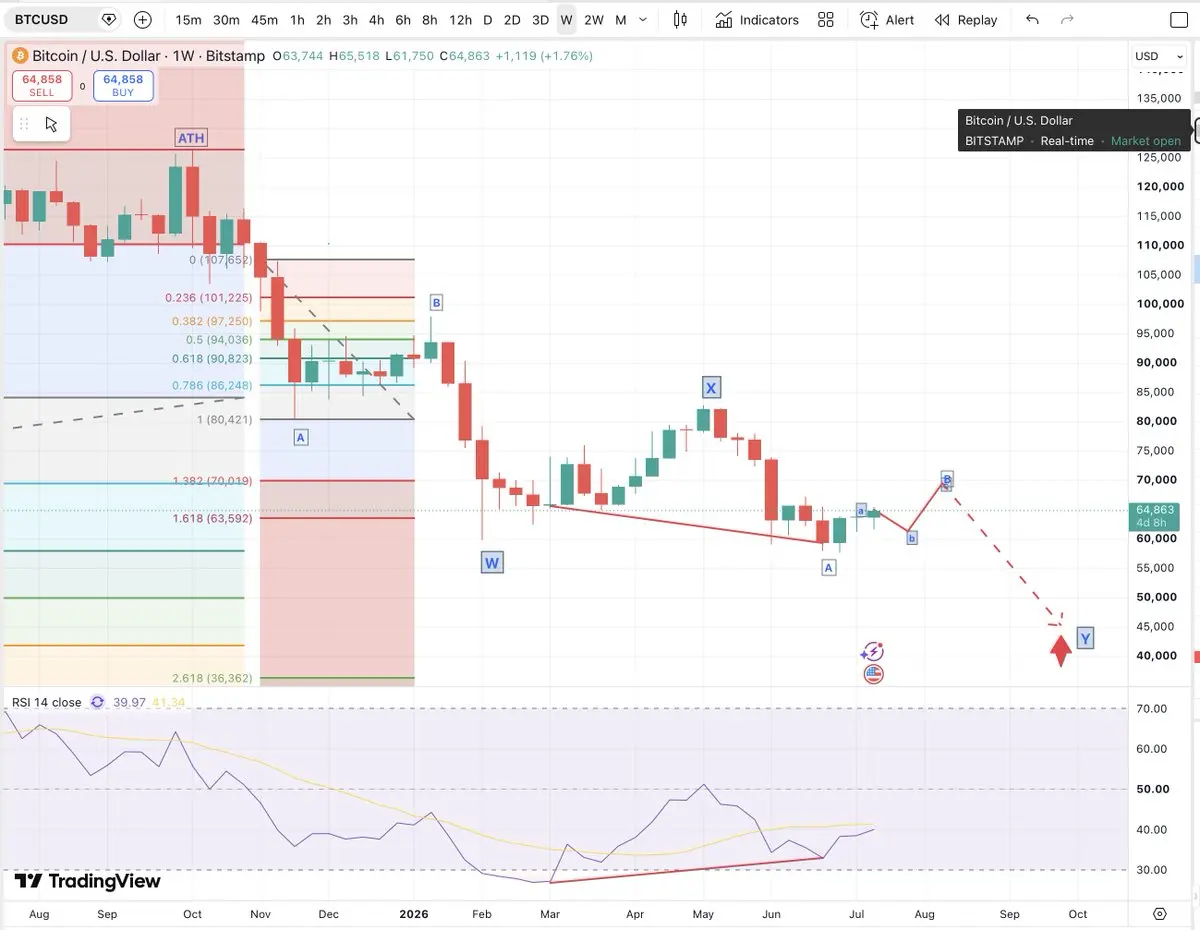Viewport: 1200px width, 930px height.
Task: Open the BTCUSD symbol search box
Action: [61, 19]
